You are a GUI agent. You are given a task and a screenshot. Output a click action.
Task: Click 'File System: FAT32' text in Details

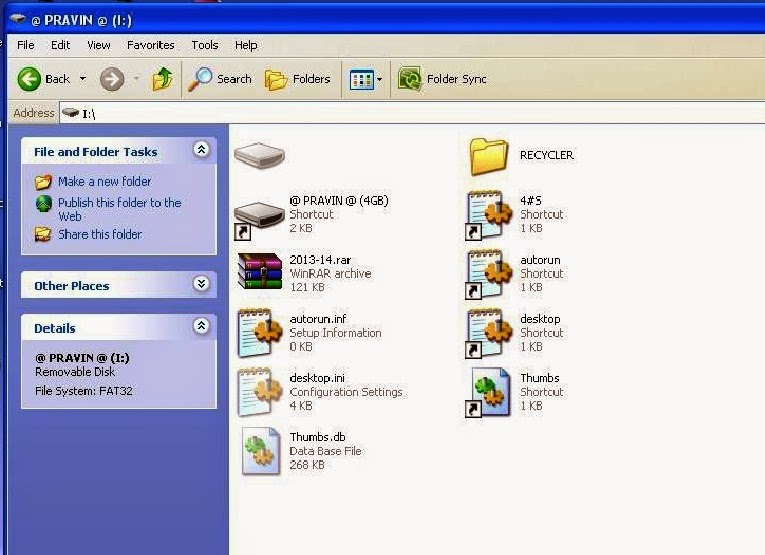(x=84, y=391)
